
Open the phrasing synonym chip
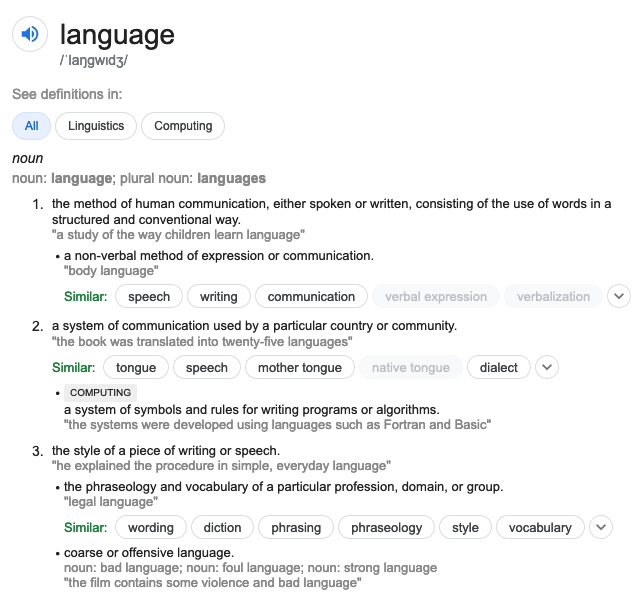click(x=296, y=528)
